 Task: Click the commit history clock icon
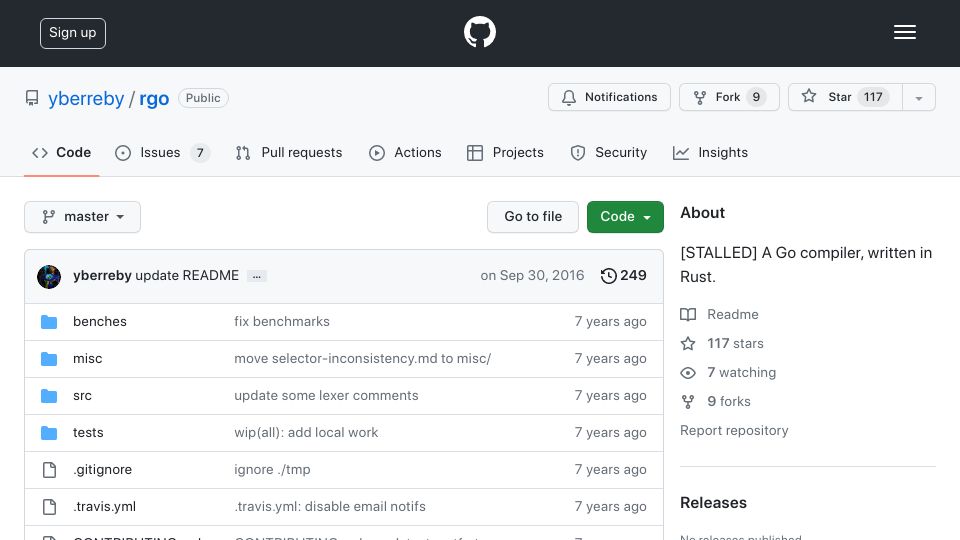[608, 276]
